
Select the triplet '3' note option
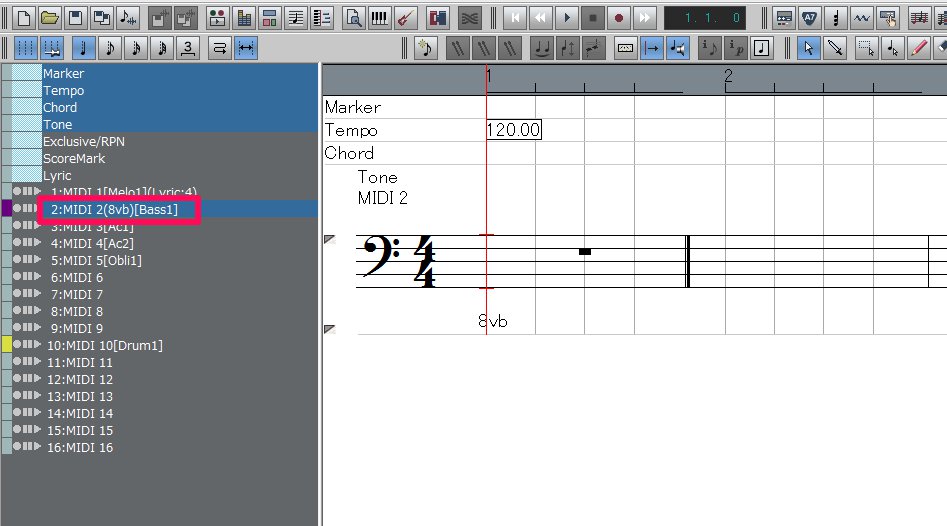188,48
